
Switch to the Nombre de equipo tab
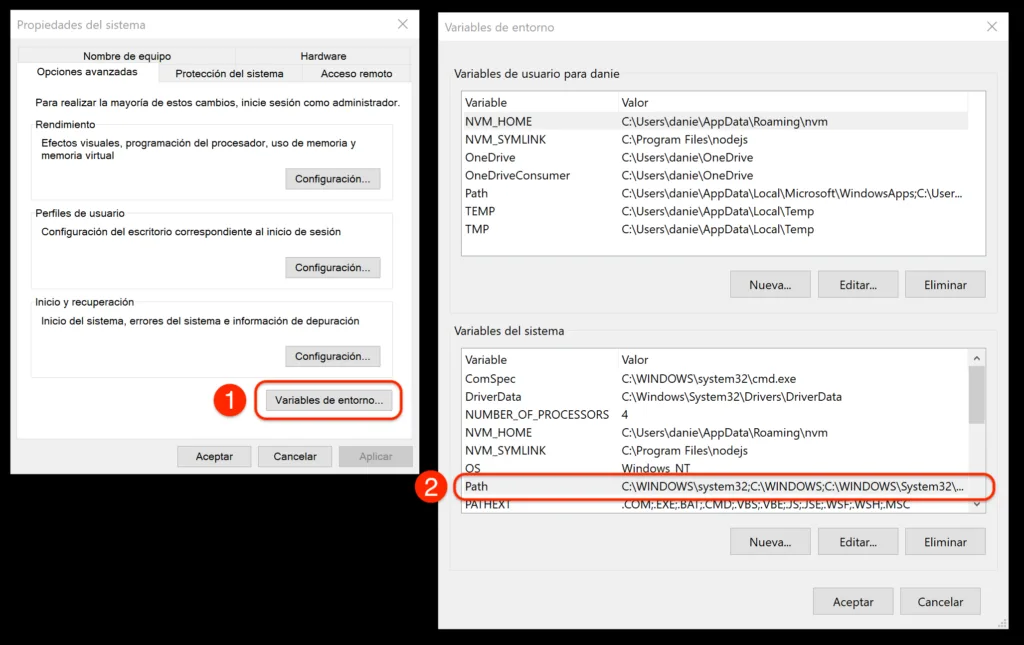pyautogui.click(x=127, y=56)
